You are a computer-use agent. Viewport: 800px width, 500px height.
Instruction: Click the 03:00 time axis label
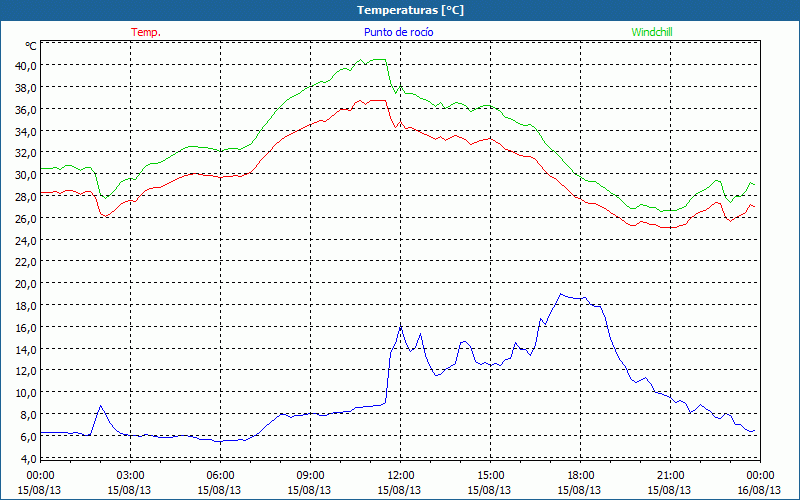point(130,476)
